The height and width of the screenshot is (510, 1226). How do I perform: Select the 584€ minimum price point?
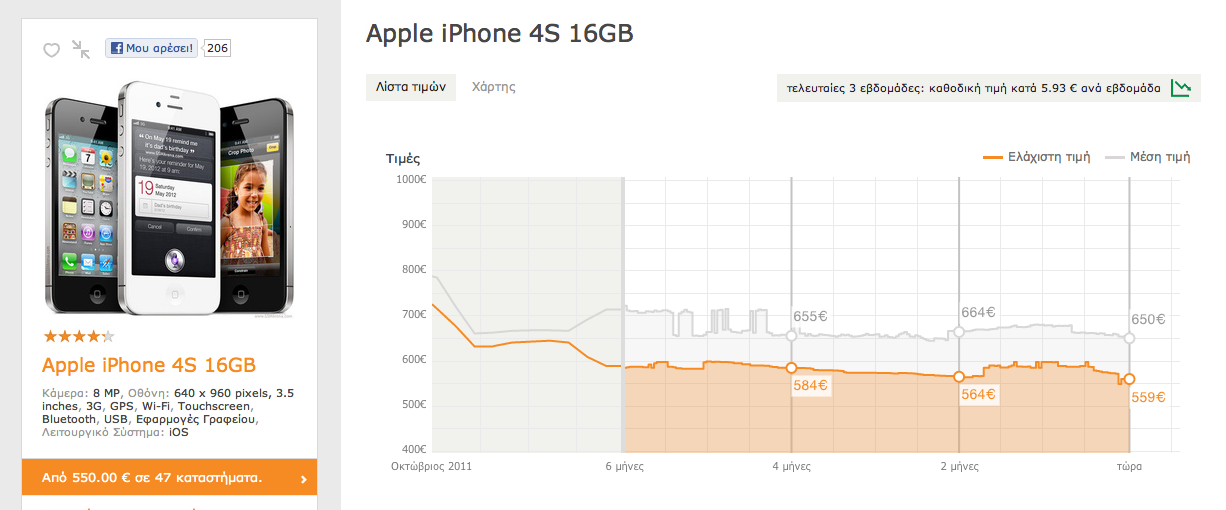tap(791, 368)
